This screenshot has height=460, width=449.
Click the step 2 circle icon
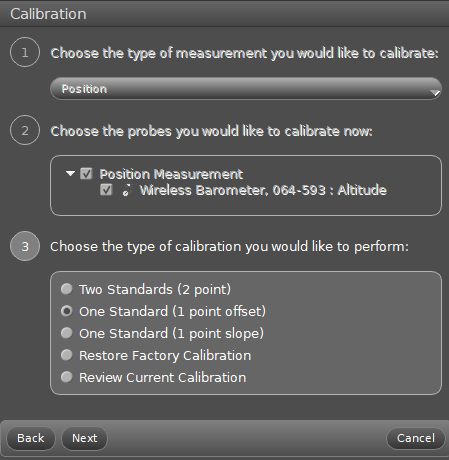click(25, 130)
